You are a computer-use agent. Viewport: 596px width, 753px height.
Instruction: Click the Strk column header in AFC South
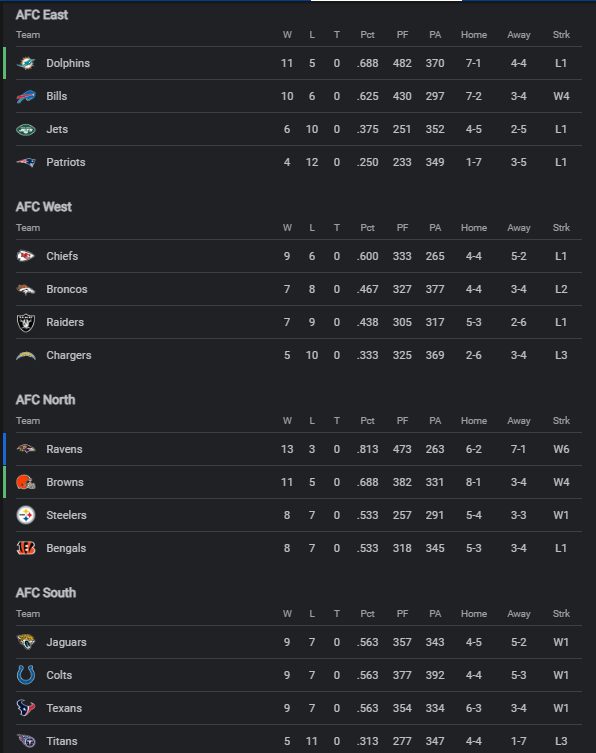[561, 614]
